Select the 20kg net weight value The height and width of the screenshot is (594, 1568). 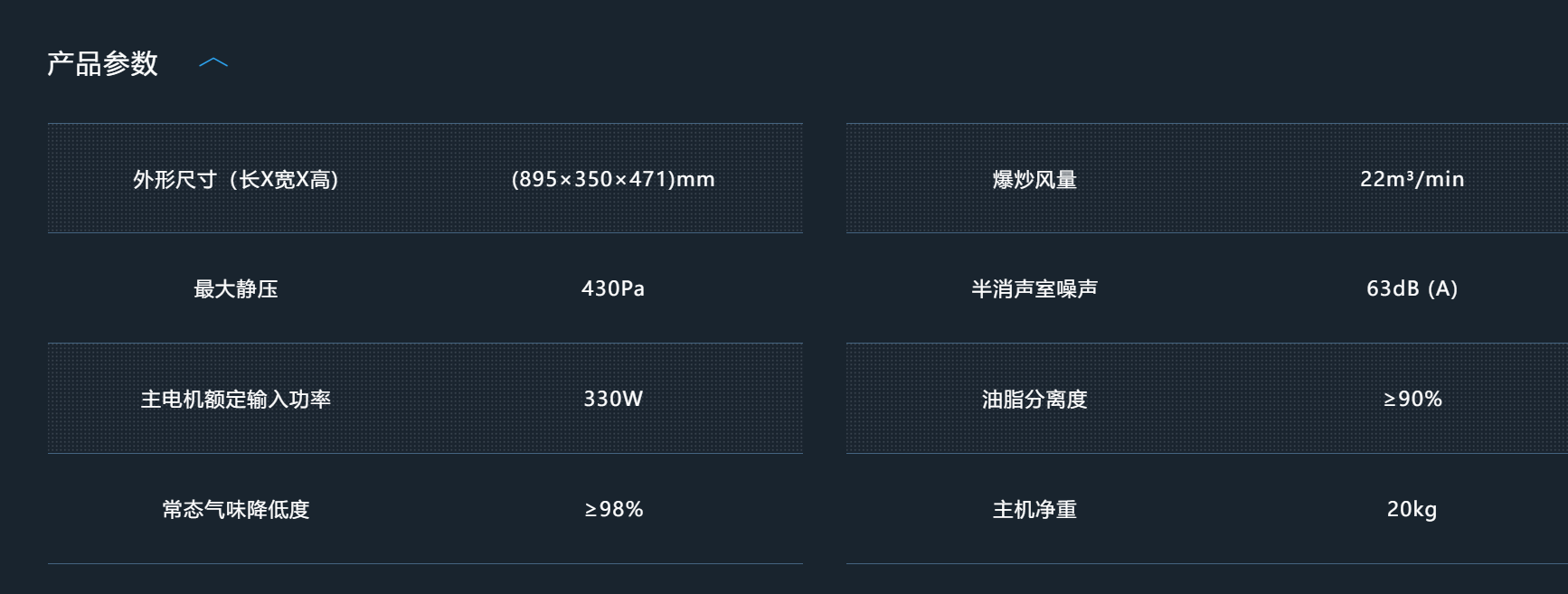tap(1412, 509)
